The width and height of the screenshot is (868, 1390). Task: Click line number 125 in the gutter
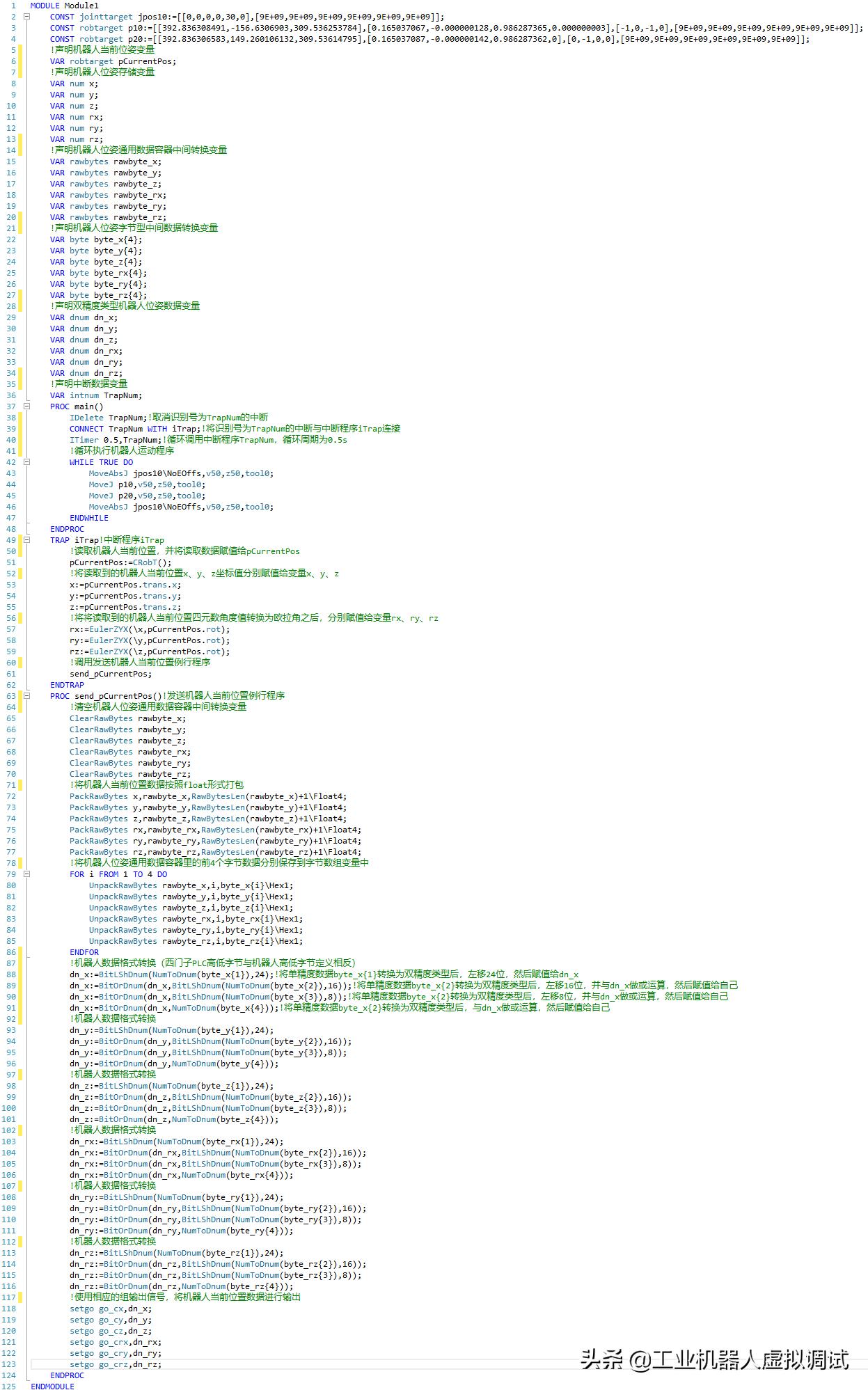(x=8, y=1387)
